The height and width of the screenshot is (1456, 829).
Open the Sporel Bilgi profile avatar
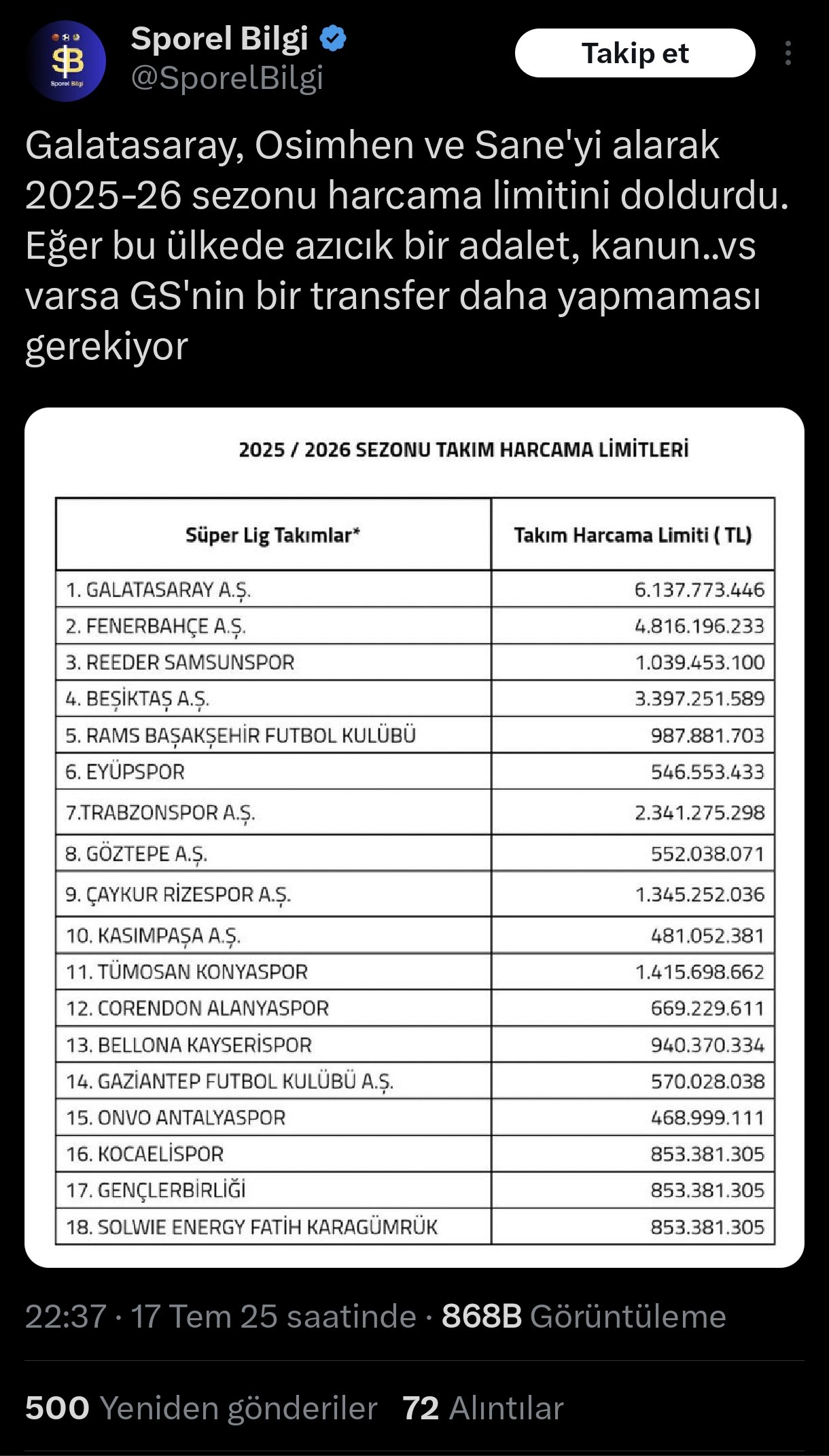tap(67, 61)
